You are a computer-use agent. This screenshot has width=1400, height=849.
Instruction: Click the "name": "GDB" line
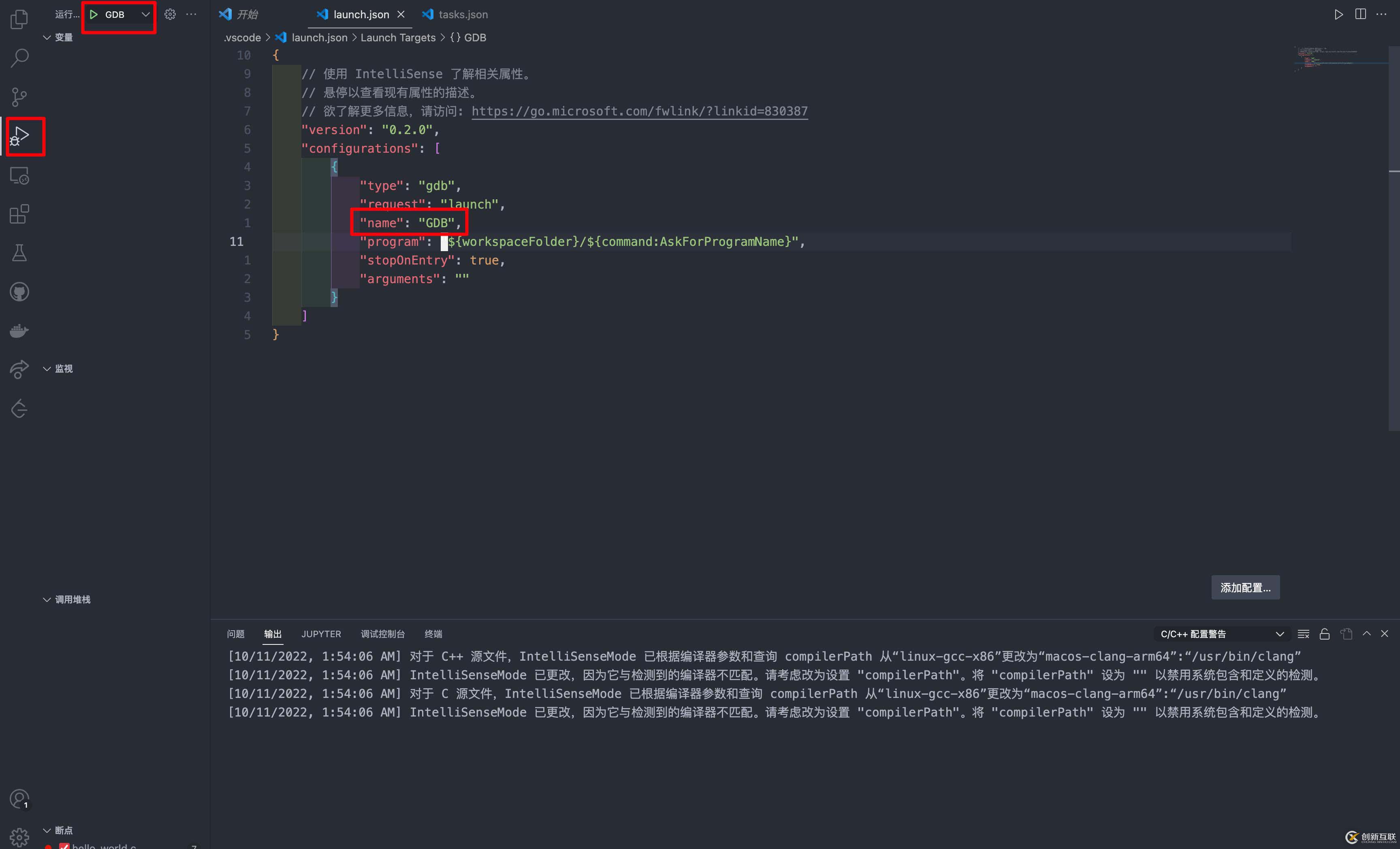tap(410, 223)
